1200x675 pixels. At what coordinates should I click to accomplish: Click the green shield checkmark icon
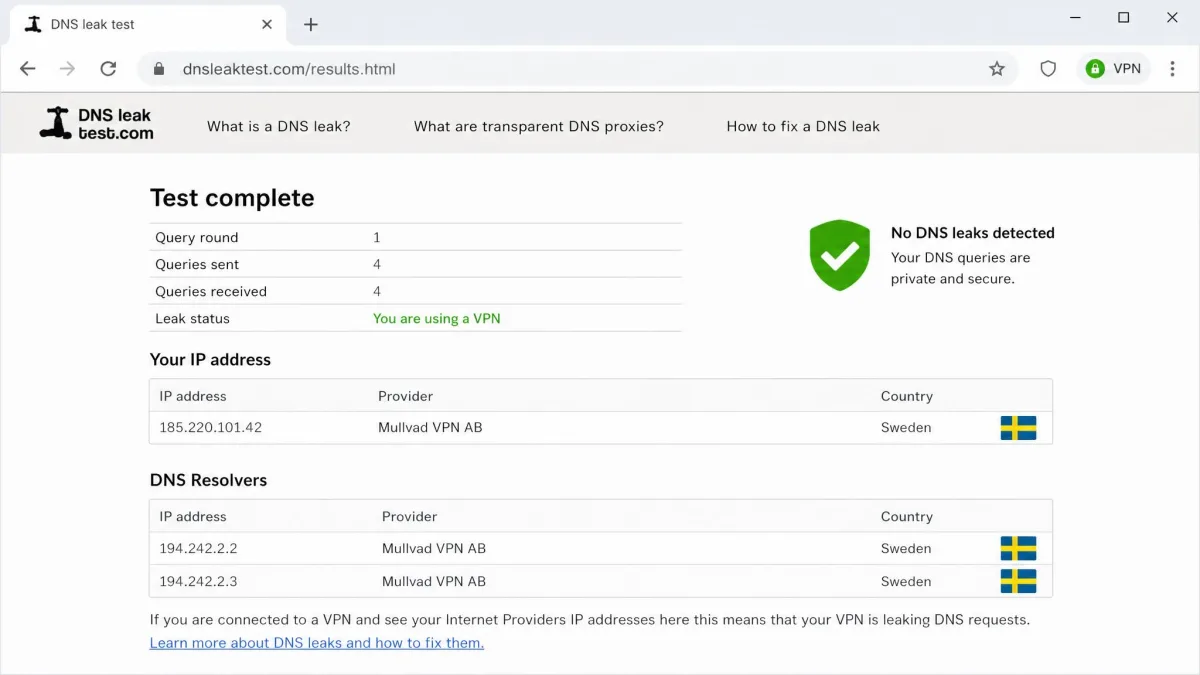click(x=840, y=255)
